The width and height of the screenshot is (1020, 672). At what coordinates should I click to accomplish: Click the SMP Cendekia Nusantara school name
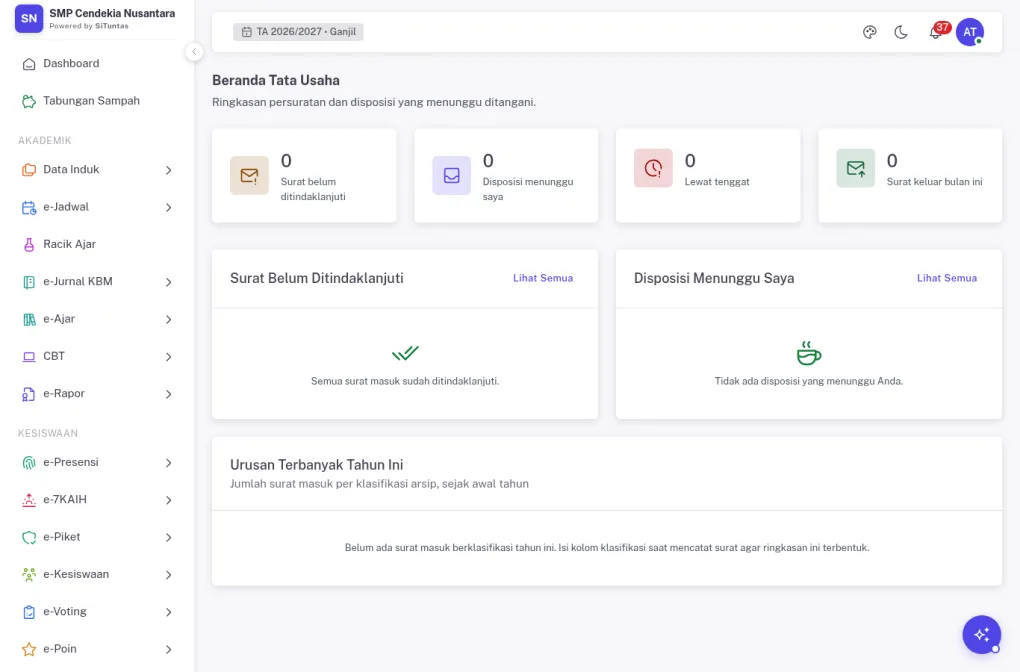click(x=112, y=13)
